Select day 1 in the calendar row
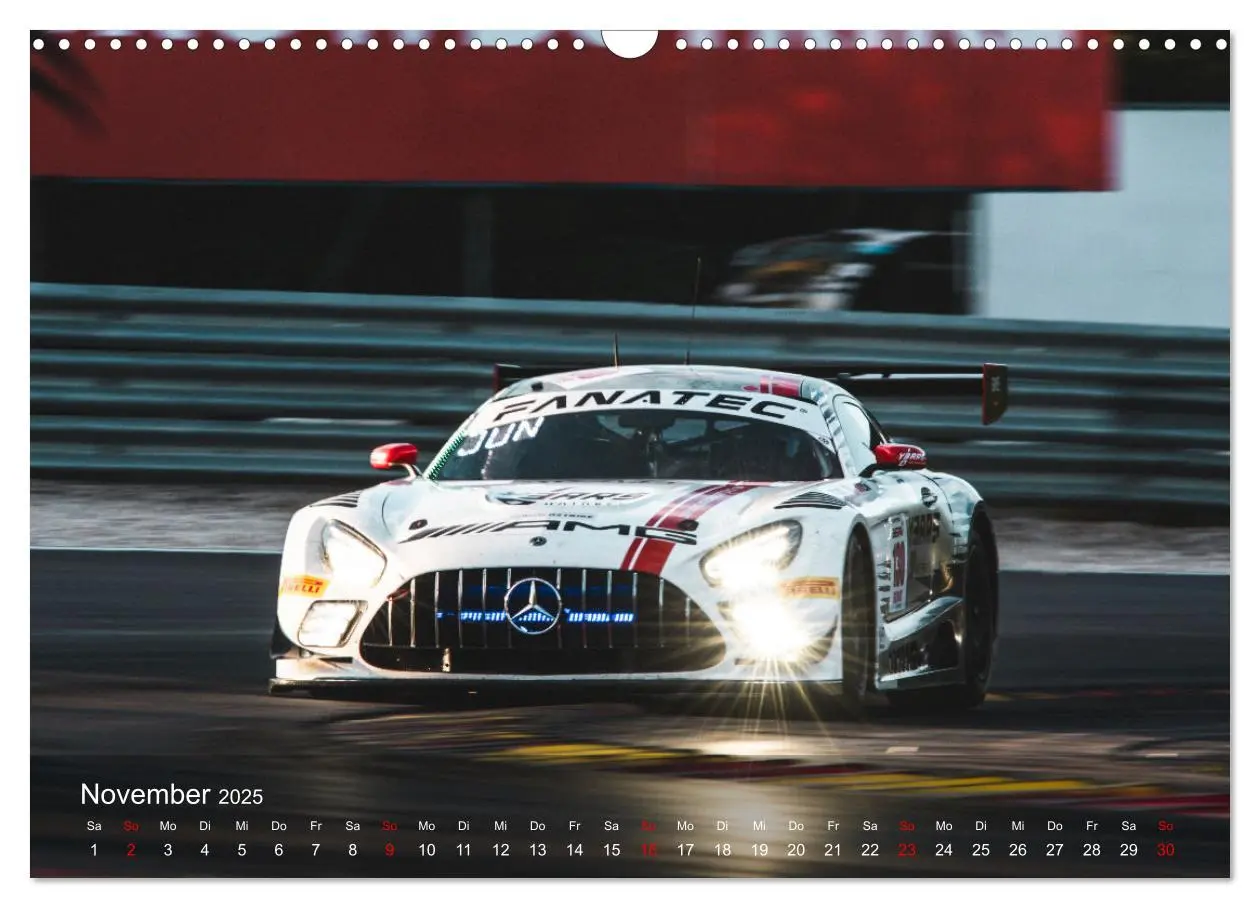 94,850
